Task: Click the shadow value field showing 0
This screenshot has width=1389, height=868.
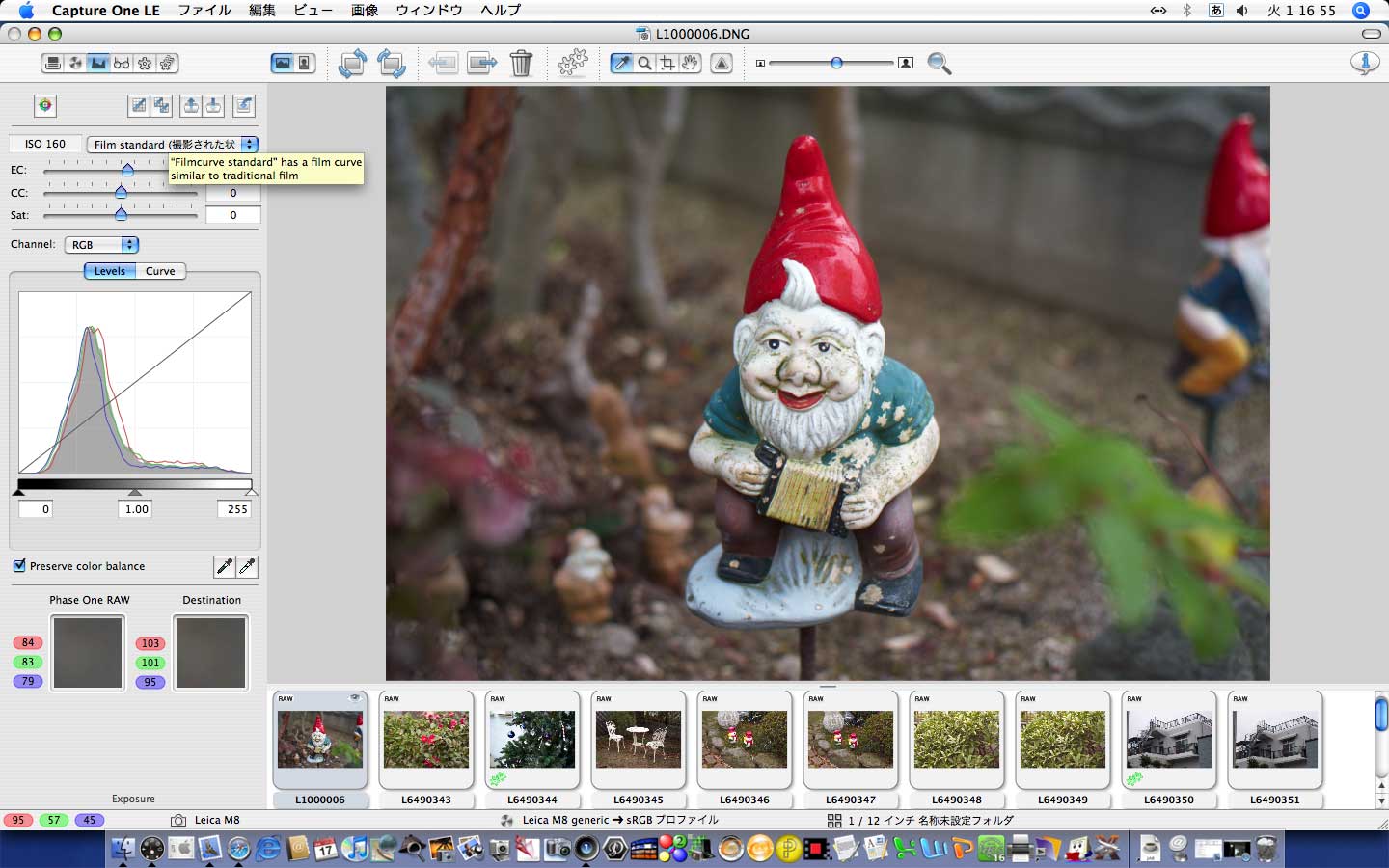Action: point(36,509)
